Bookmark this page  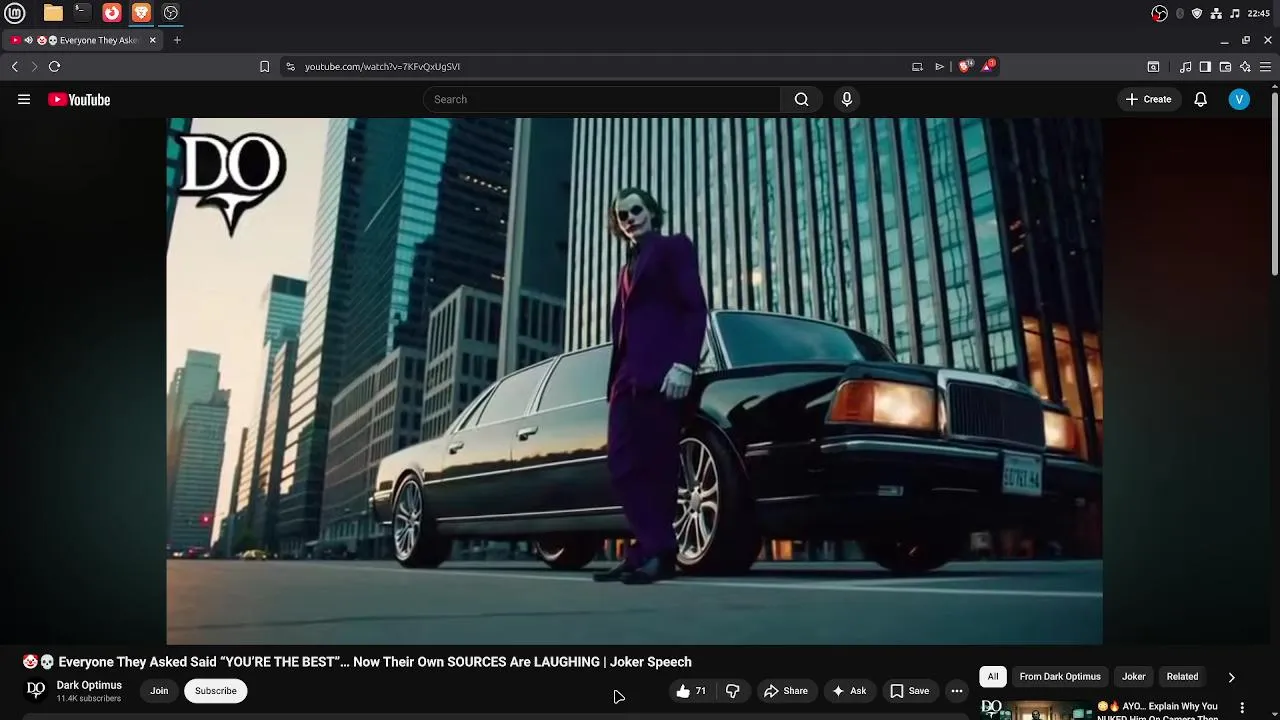point(264,66)
